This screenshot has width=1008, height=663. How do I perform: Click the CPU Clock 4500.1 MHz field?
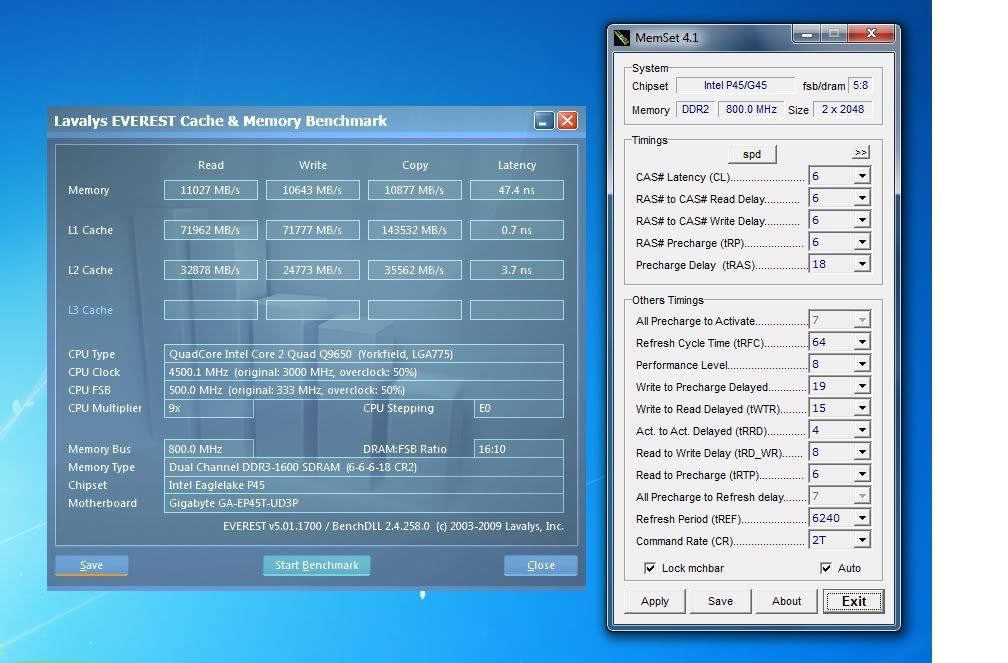coord(364,372)
